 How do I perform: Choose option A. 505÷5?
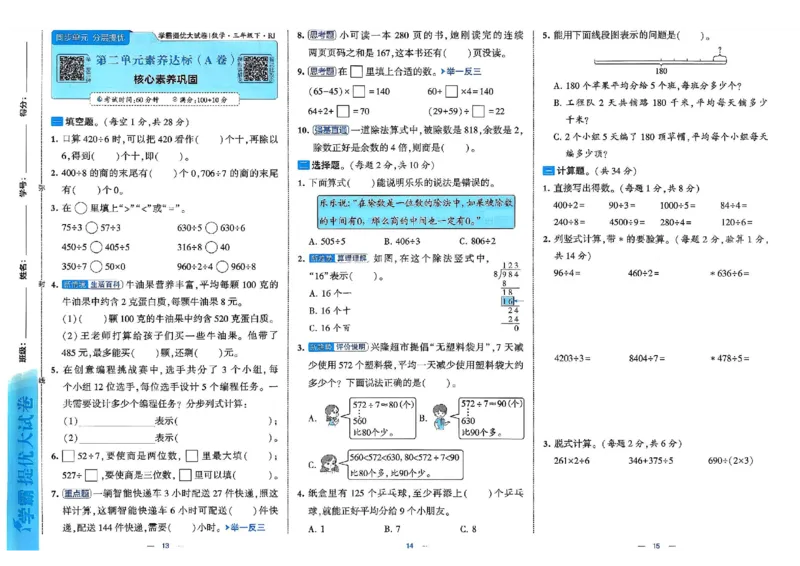[327, 241]
